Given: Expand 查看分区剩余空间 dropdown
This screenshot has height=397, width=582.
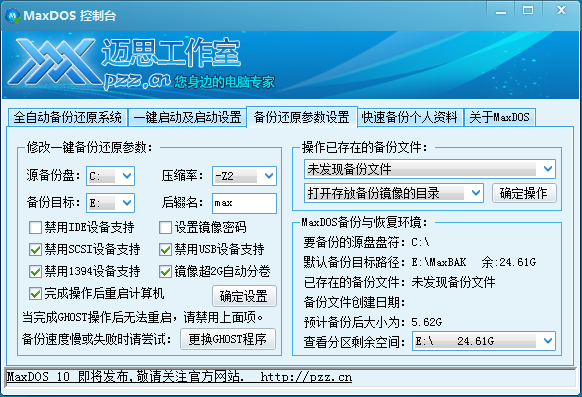Looking at the screenshot, I should [x=484, y=341].
